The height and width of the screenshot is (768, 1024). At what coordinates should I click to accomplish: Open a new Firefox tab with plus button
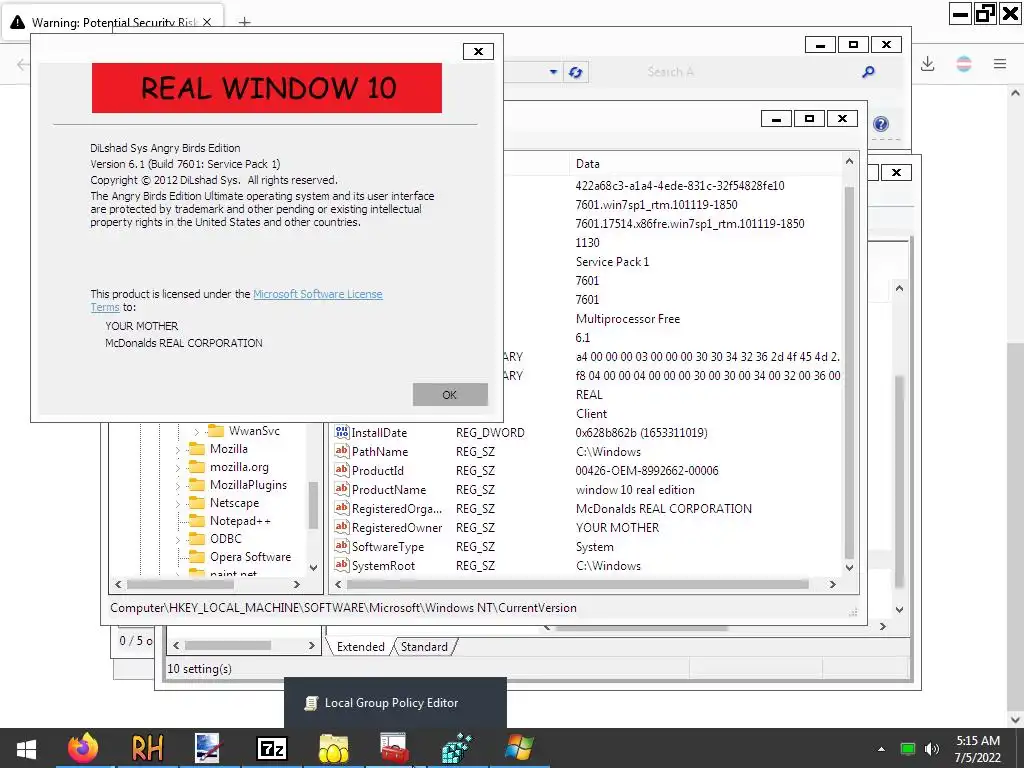244,22
